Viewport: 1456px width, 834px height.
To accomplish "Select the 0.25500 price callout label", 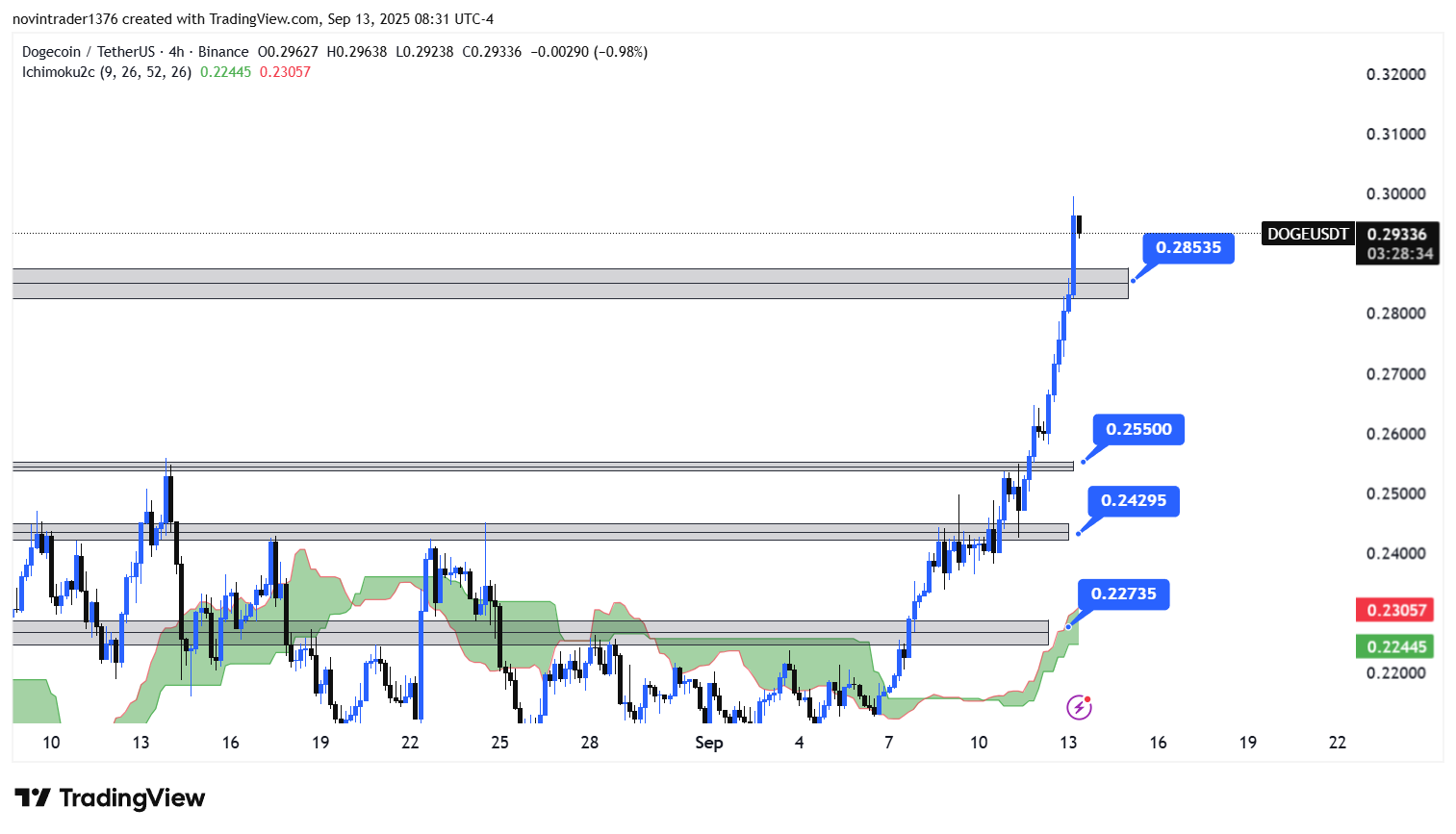I will tap(1137, 429).
